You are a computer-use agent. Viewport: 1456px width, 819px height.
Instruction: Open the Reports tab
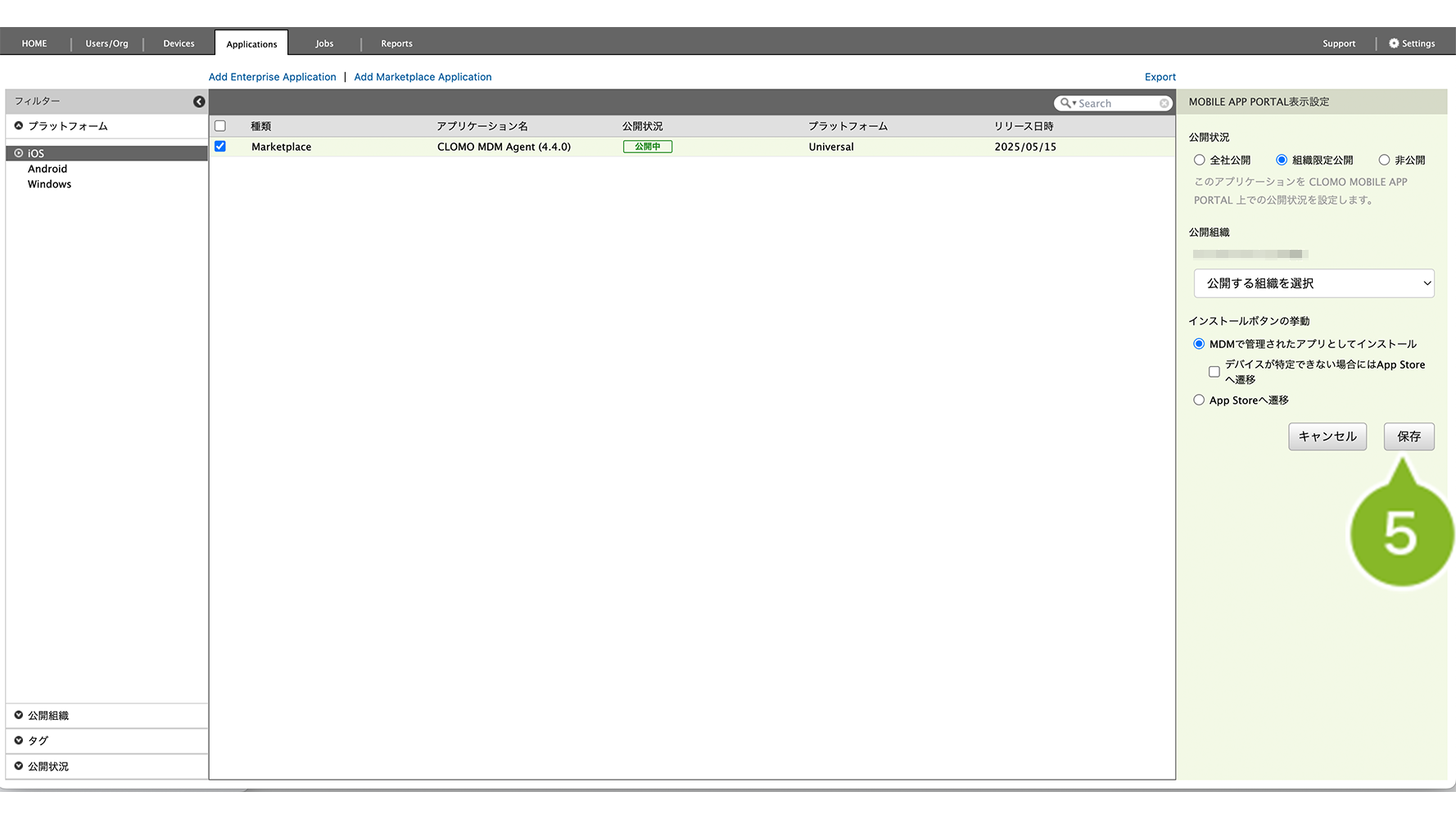click(396, 43)
